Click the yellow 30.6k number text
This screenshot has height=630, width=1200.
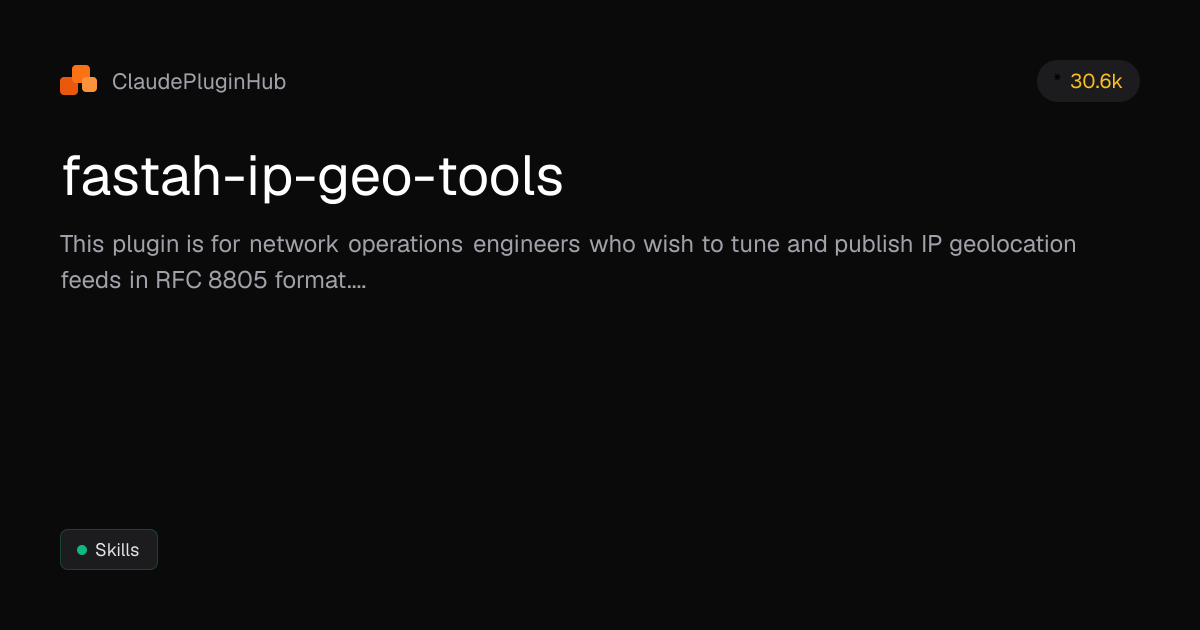(1096, 82)
